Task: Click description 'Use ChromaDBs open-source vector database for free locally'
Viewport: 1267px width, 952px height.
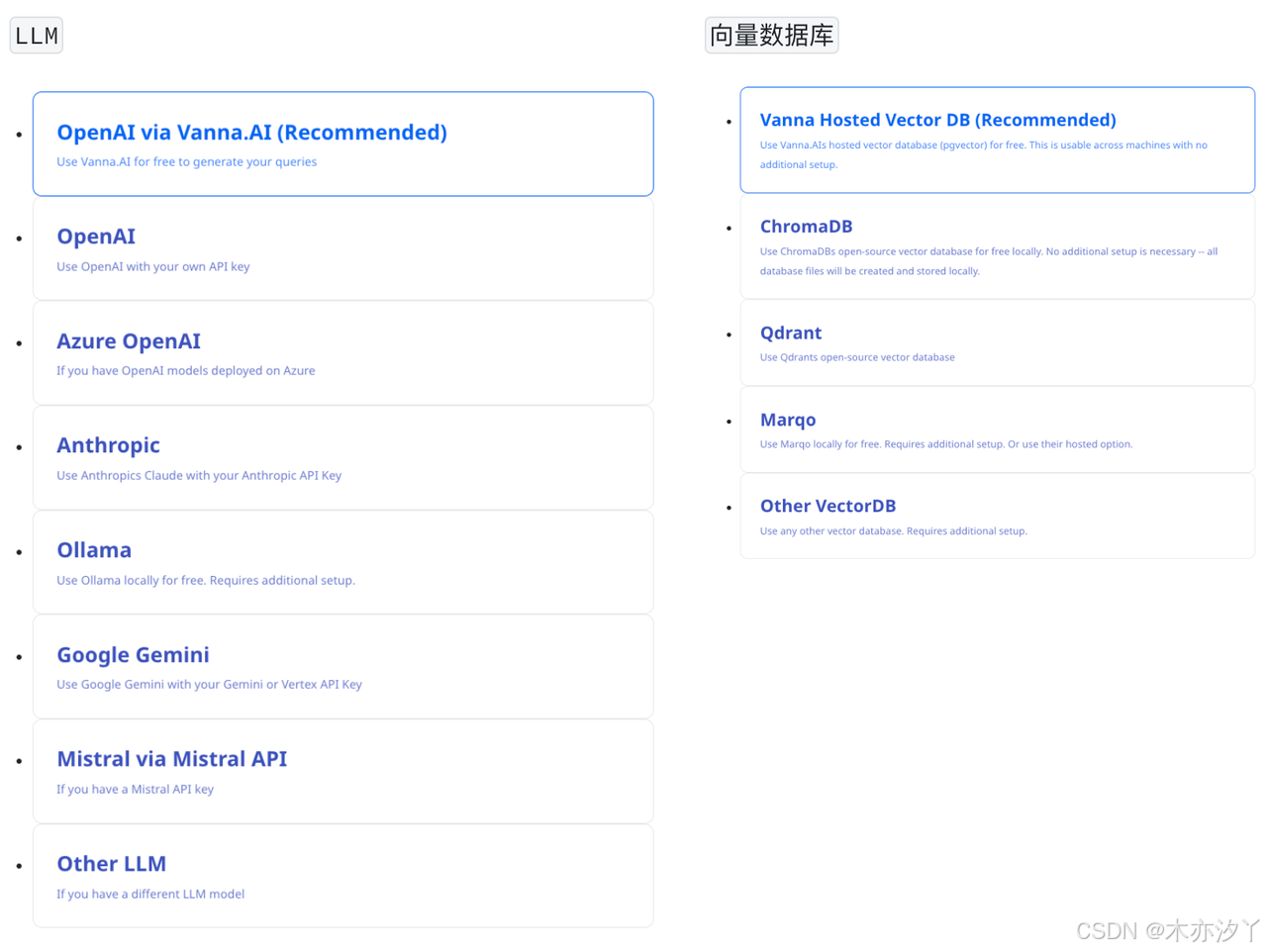Action: click(x=989, y=261)
